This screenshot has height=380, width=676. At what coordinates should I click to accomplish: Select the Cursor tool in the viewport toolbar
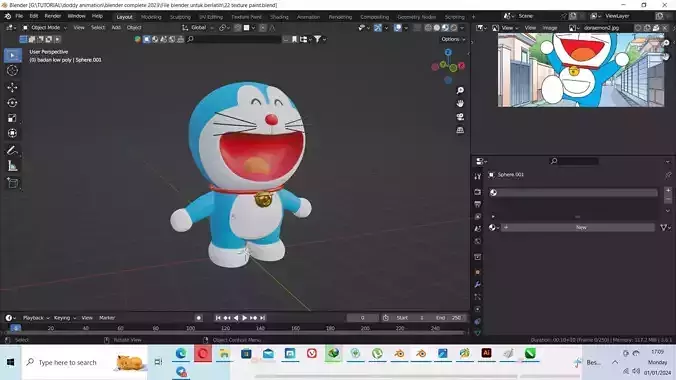pos(12,71)
